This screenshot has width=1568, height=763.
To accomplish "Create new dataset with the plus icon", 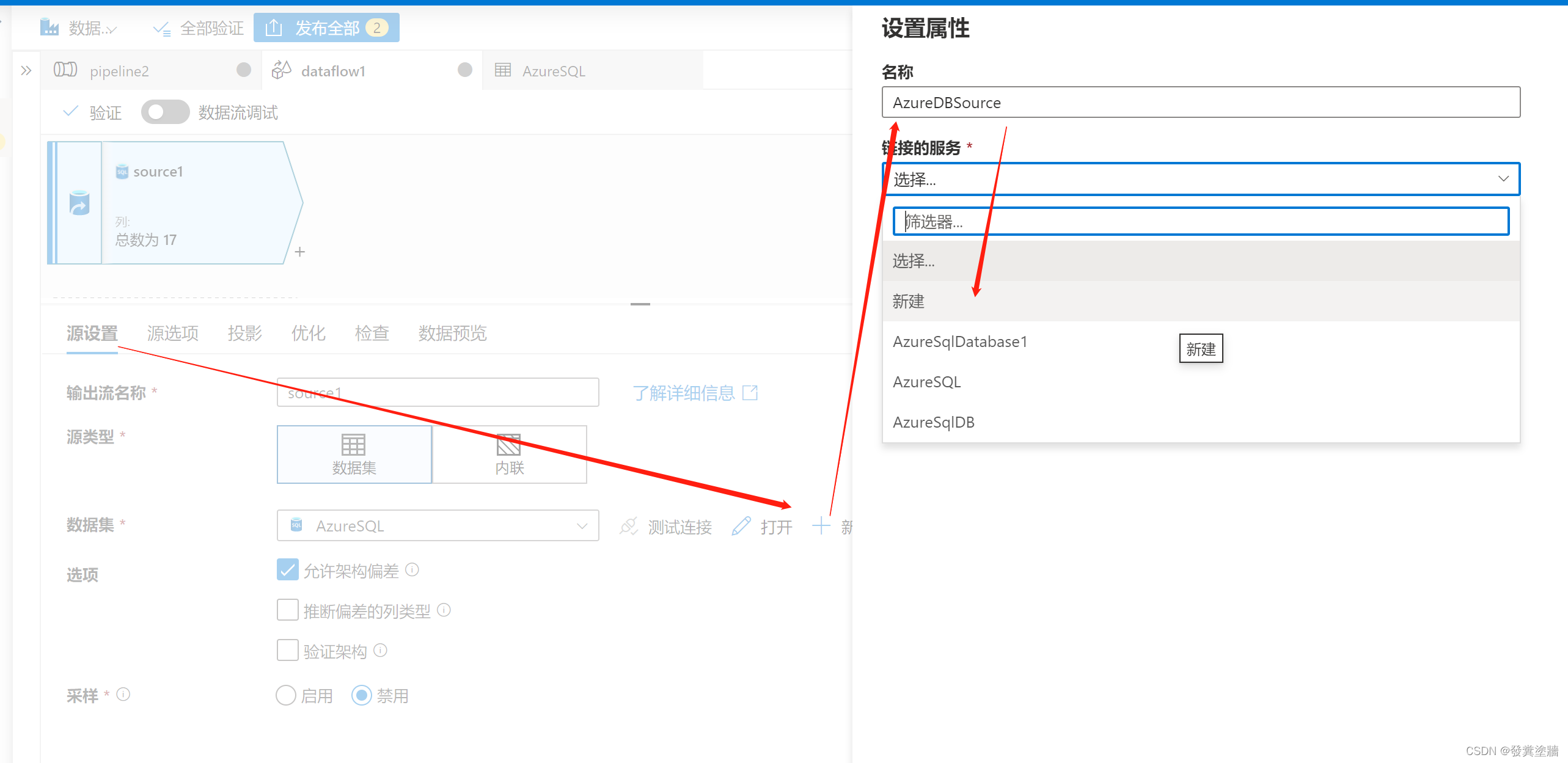I will point(821,526).
